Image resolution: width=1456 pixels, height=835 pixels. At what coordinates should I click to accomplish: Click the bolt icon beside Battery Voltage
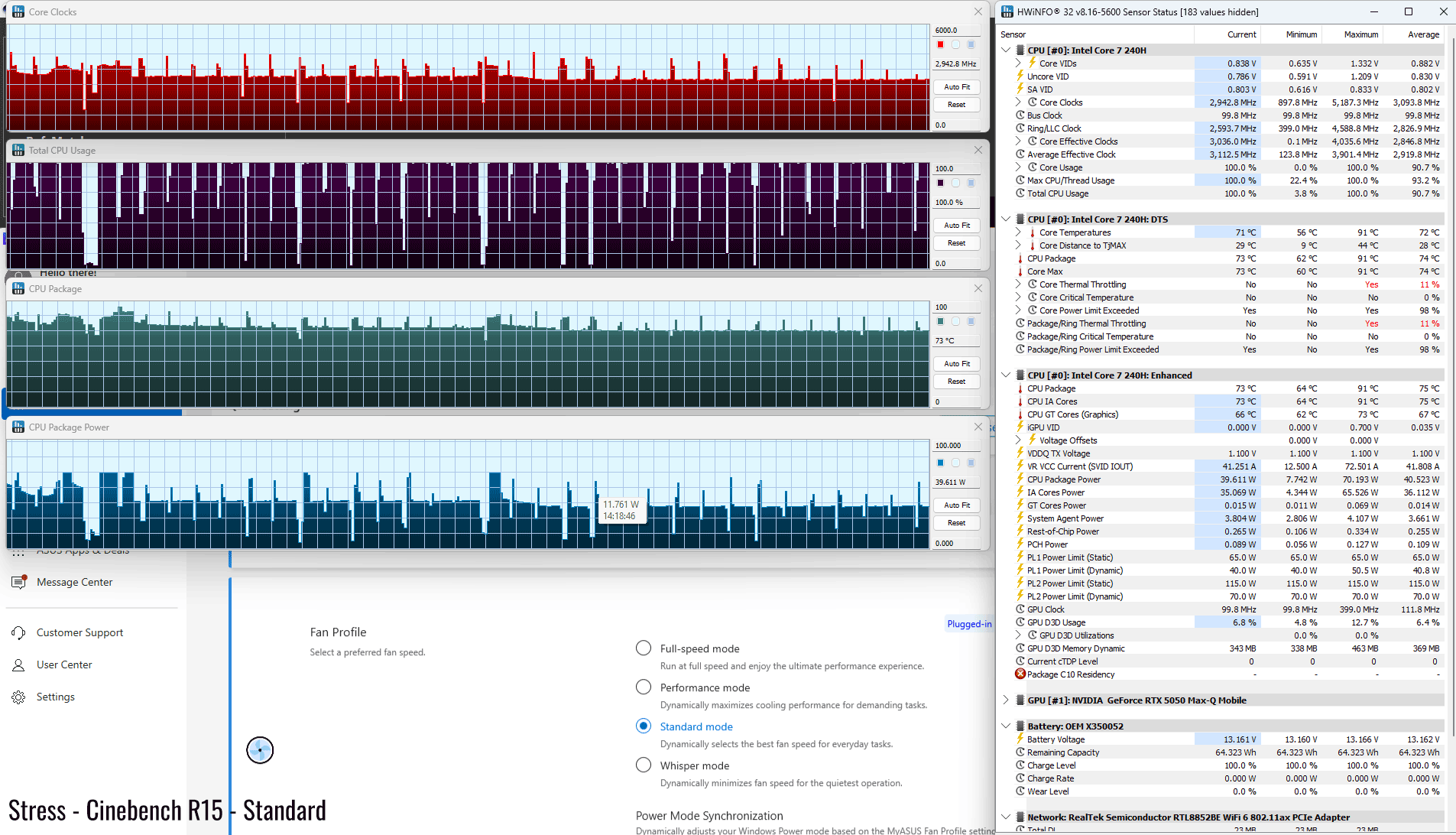[x=1020, y=739]
